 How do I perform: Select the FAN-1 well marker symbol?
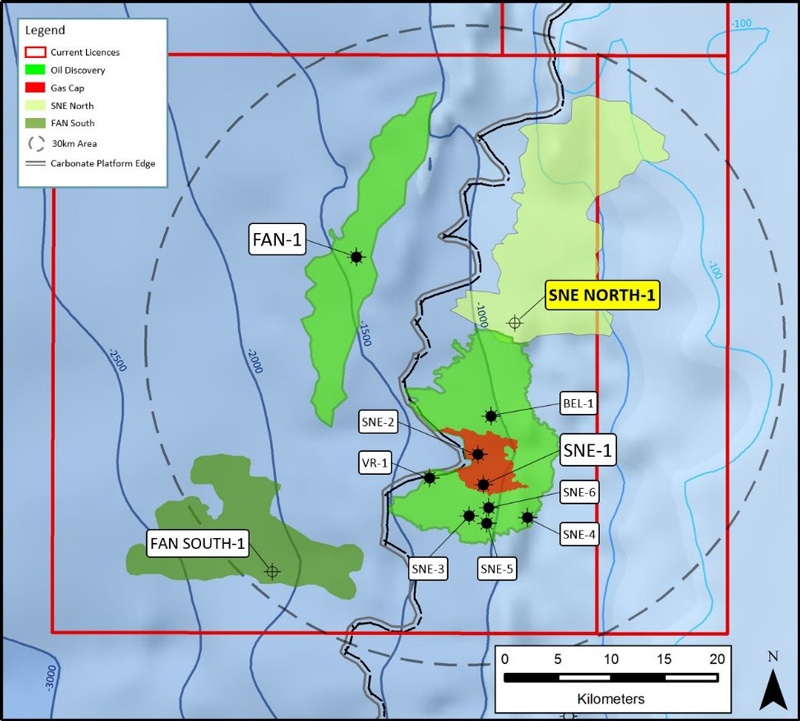coord(356,257)
